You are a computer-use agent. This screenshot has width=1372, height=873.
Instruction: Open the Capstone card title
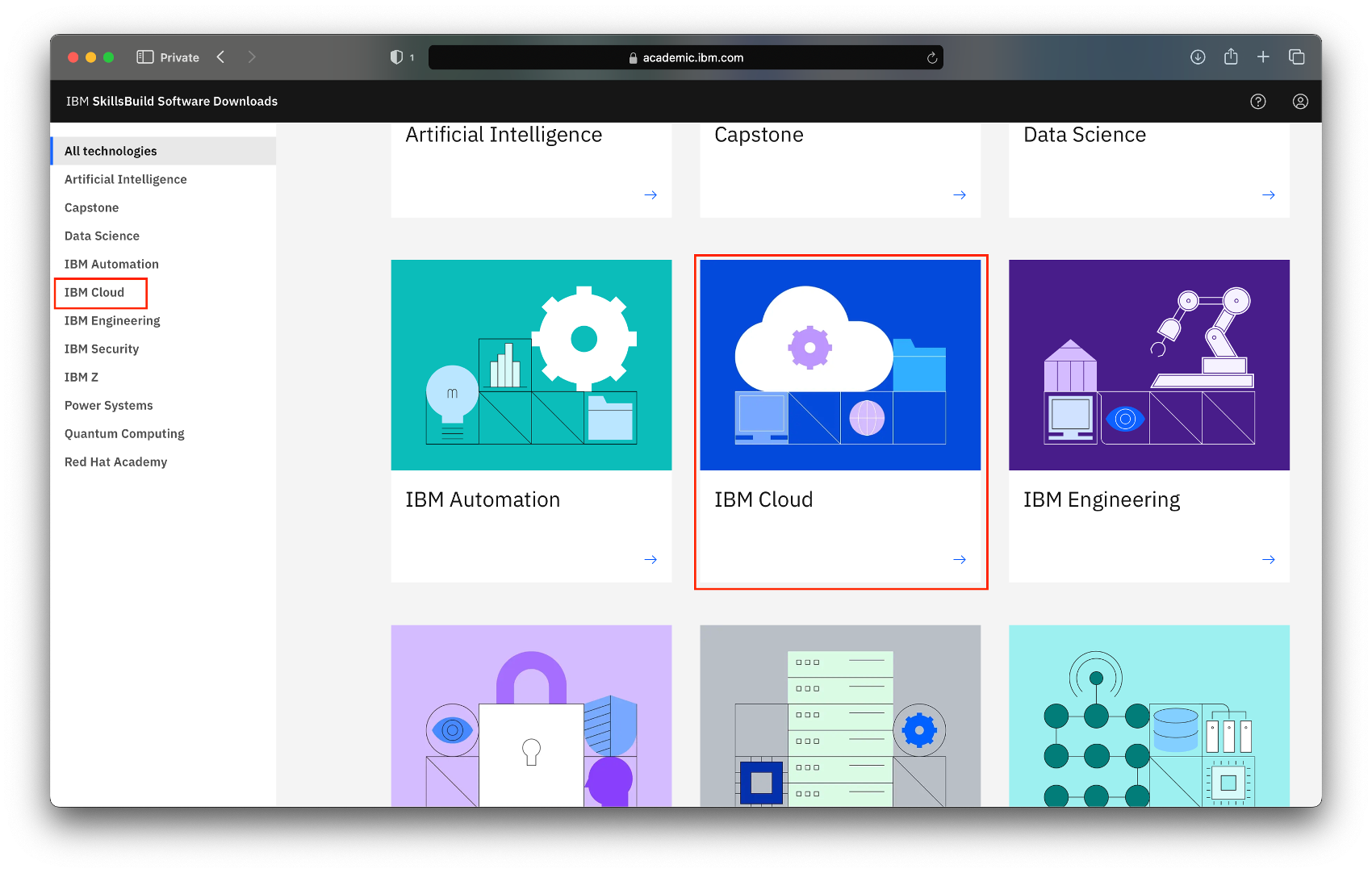click(759, 135)
